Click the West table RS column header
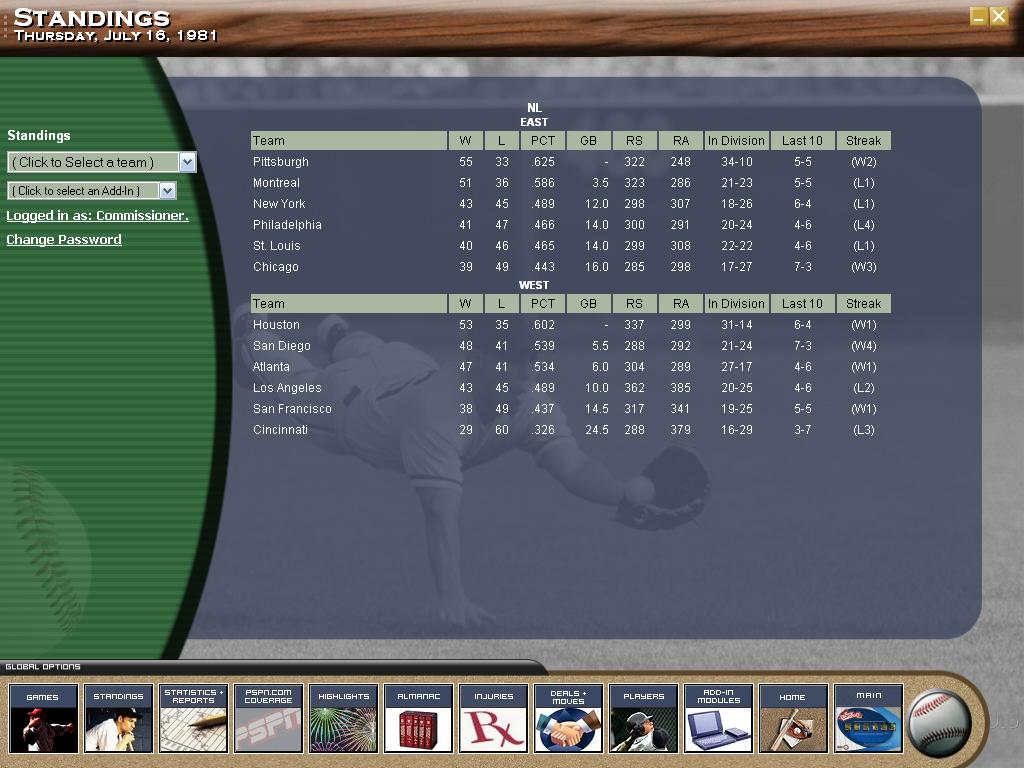Viewport: 1024px width, 768px height. tap(634, 304)
